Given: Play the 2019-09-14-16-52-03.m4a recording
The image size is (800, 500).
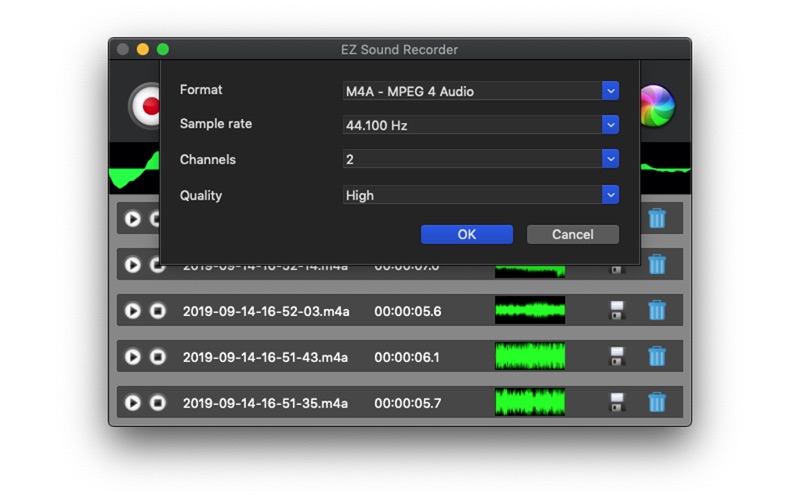Looking at the screenshot, I should tap(133, 311).
